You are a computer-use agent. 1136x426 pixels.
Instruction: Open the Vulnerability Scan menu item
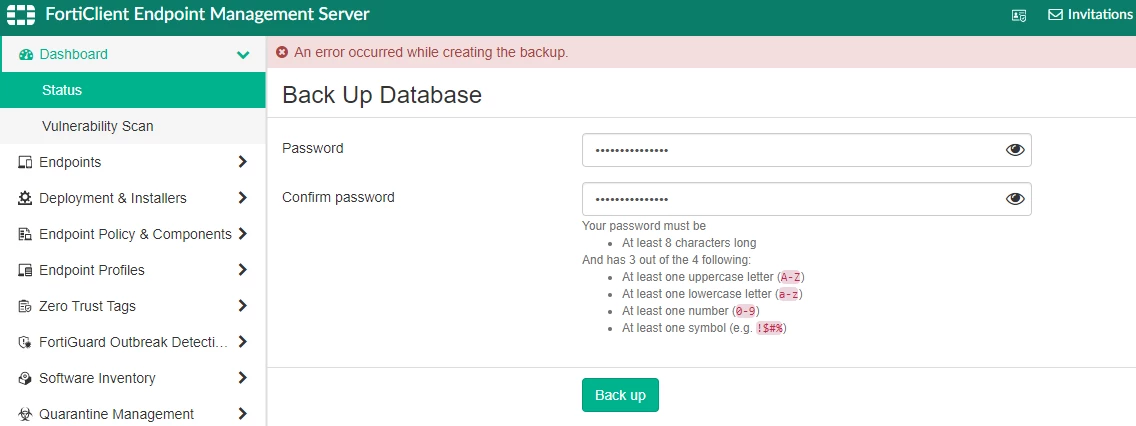[x=133, y=126]
